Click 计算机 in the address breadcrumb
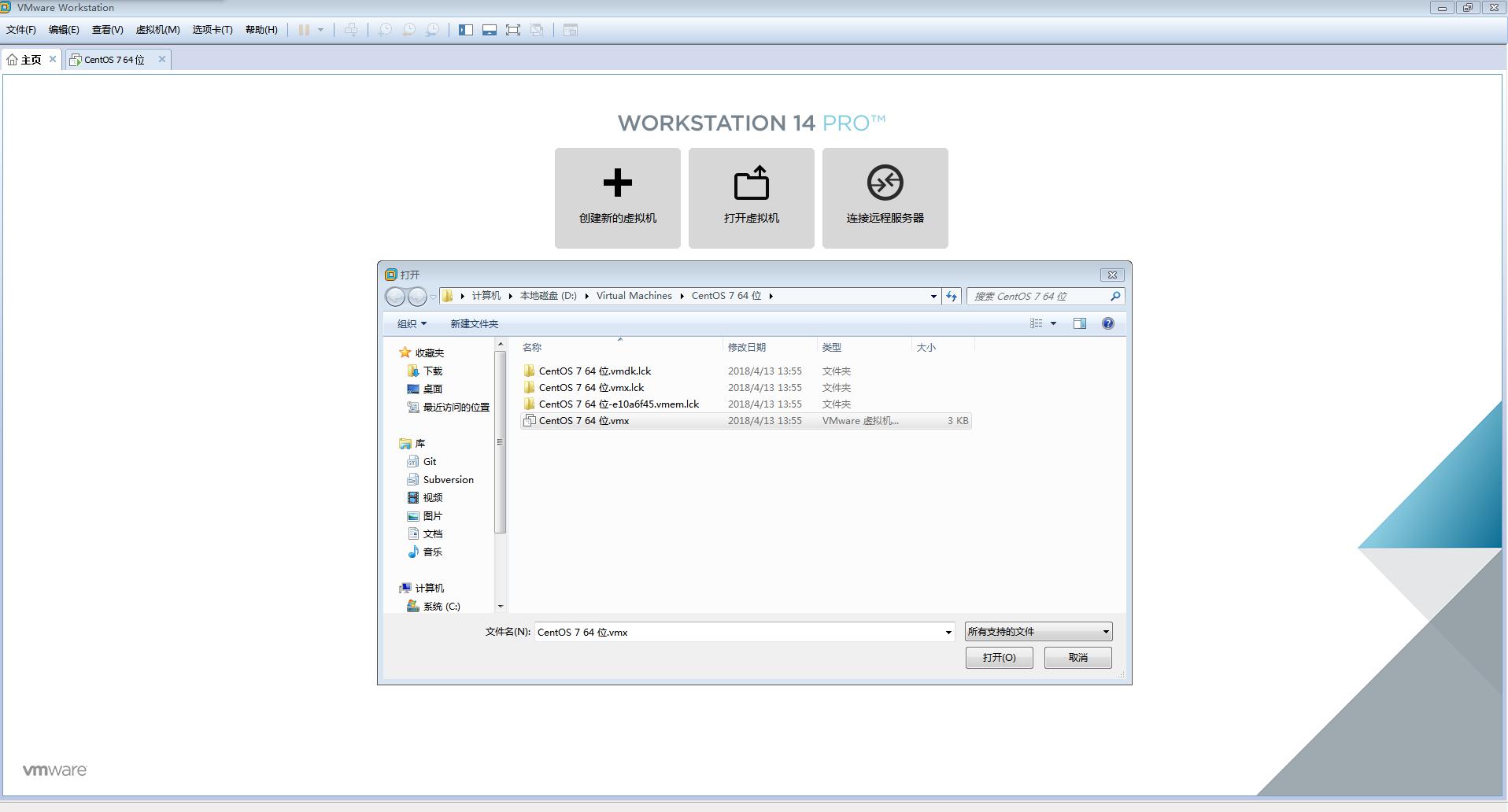 coord(486,296)
